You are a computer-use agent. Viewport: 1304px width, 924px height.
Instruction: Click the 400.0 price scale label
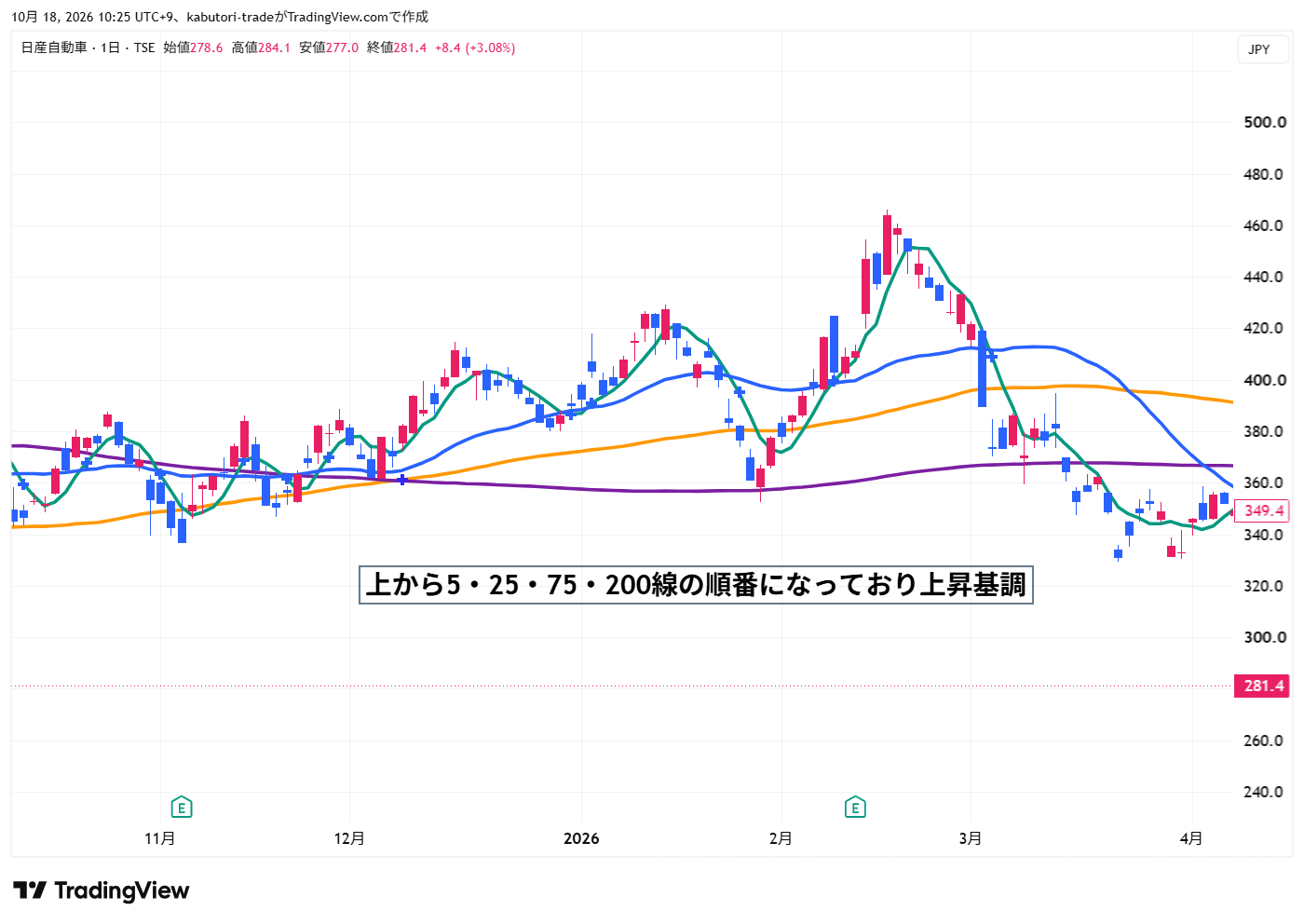[1265, 380]
